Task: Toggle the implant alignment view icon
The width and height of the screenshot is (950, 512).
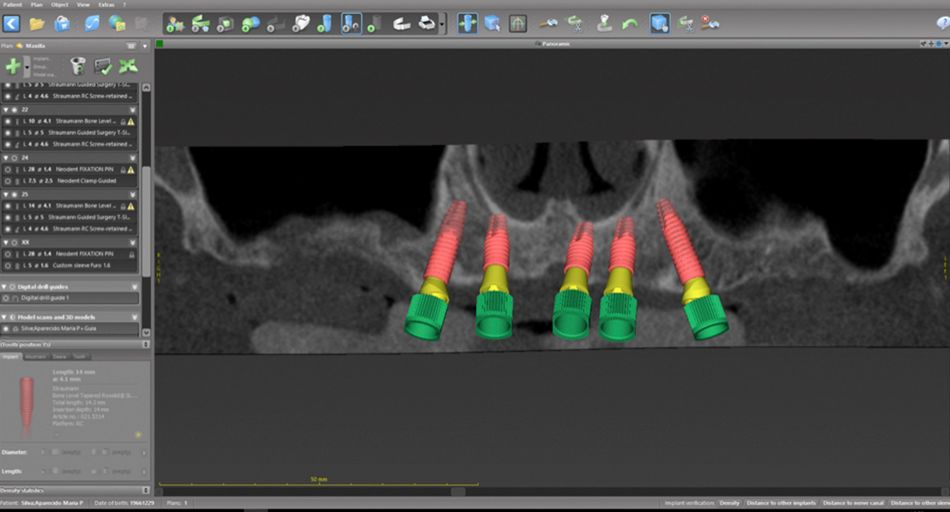Action: click(x=467, y=24)
